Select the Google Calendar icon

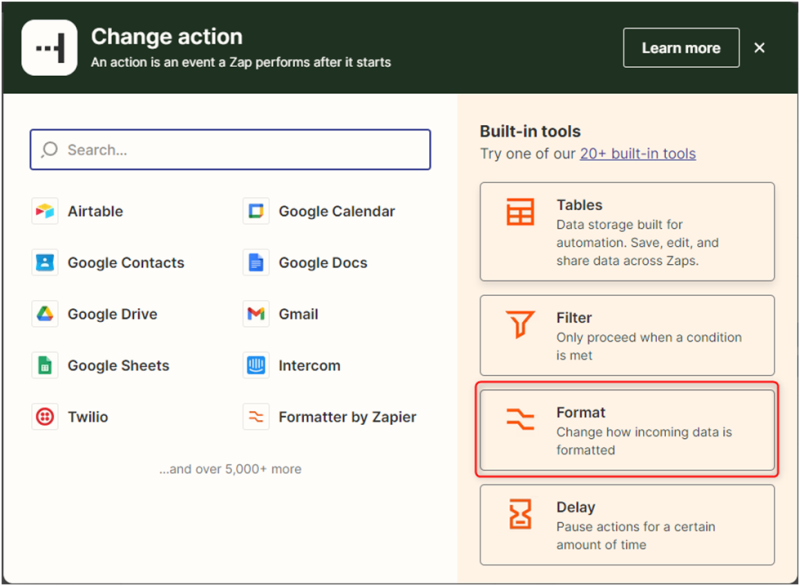click(256, 211)
